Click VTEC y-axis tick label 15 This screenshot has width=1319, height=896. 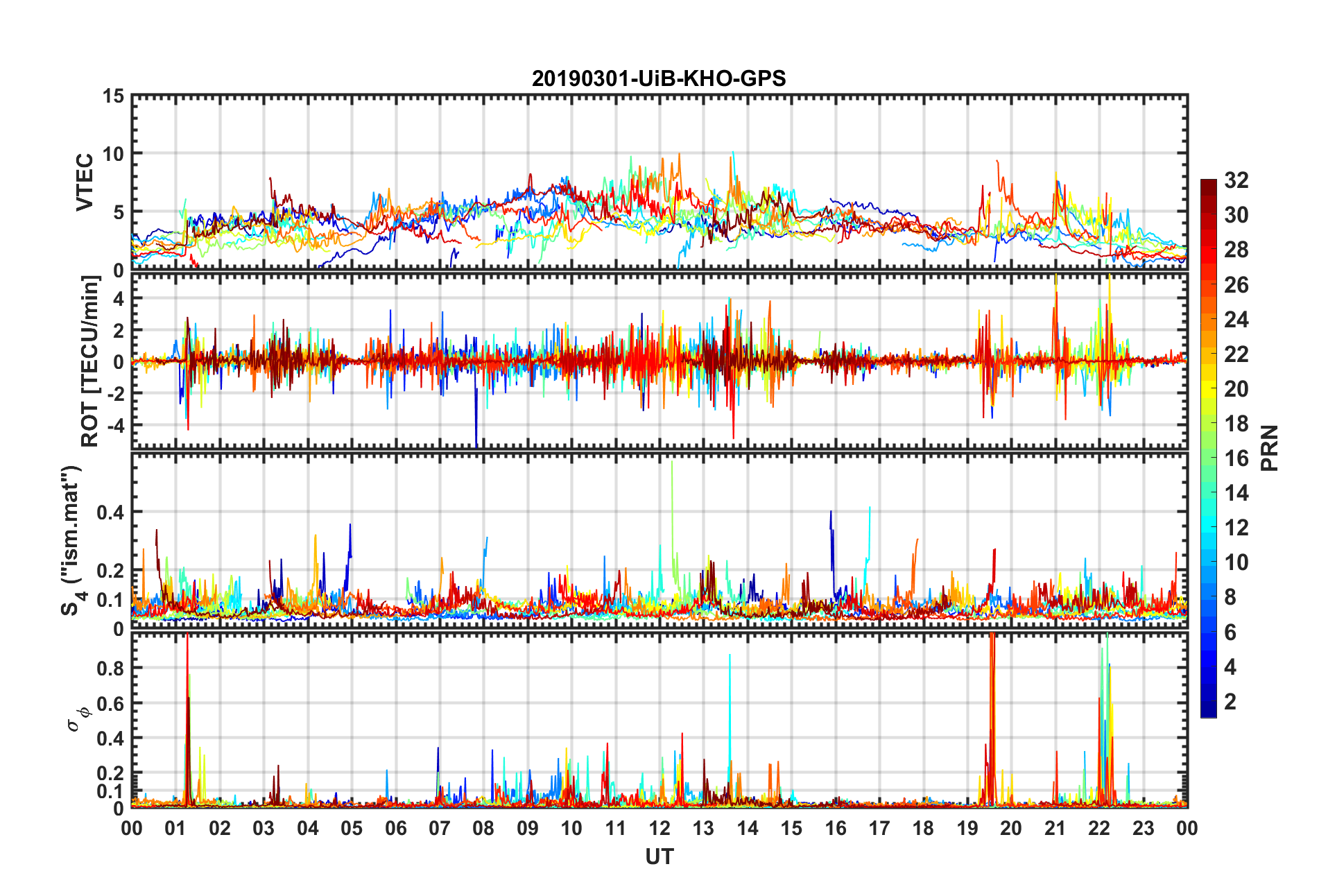coord(113,96)
